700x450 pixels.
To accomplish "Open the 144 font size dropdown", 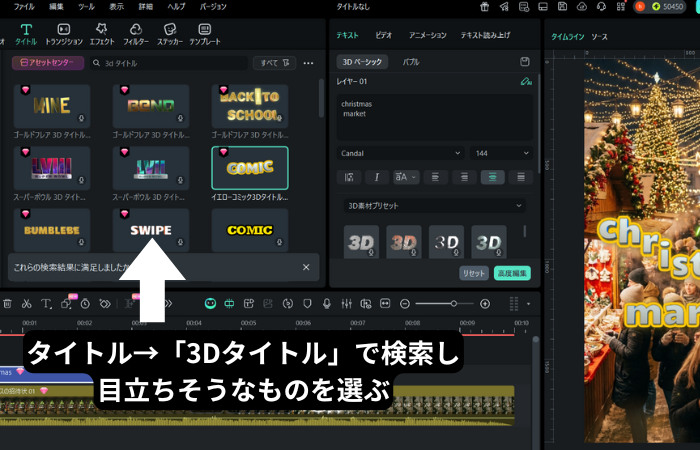I will 501,153.
